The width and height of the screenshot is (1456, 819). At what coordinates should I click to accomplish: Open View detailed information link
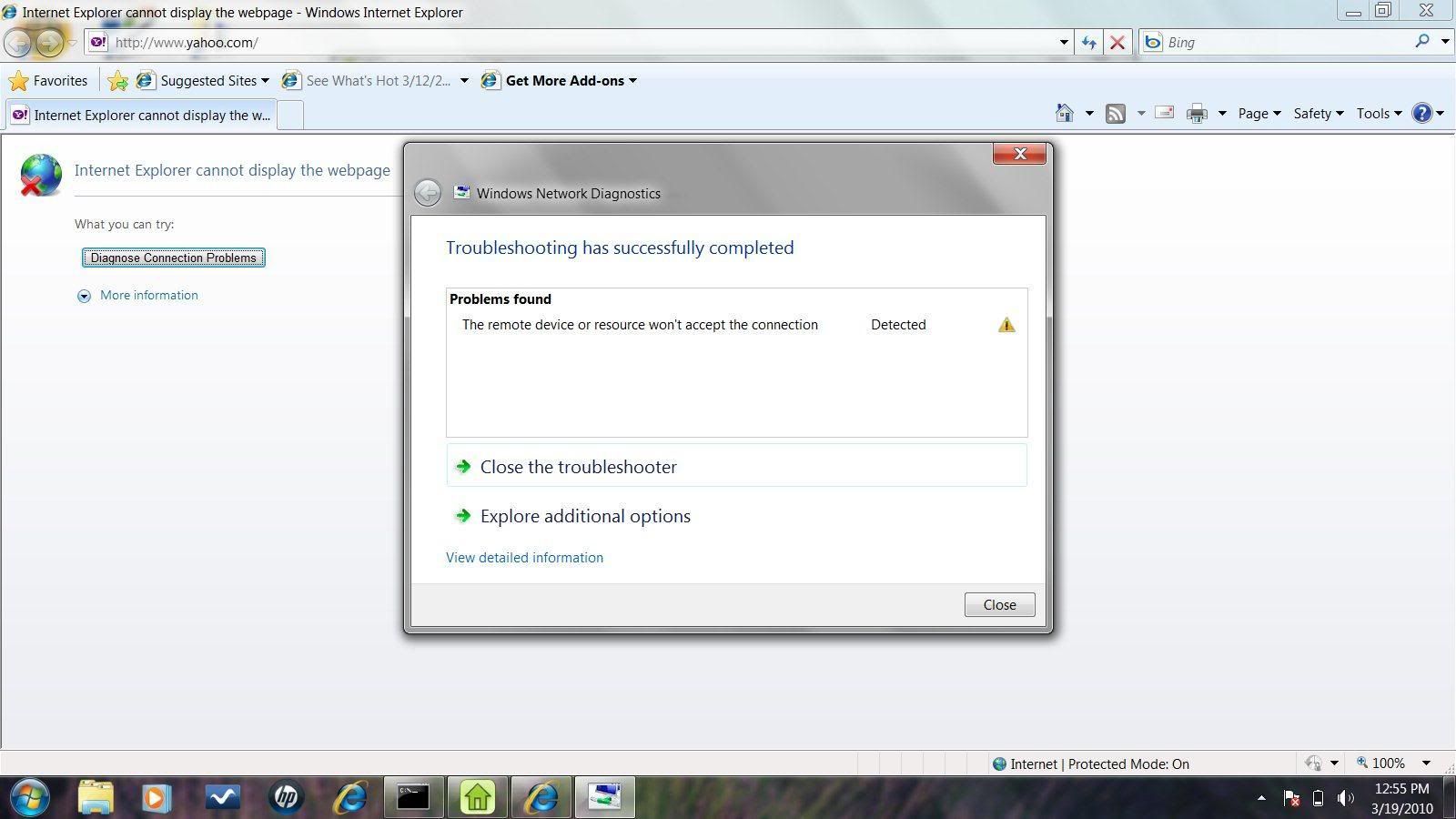[x=524, y=558]
